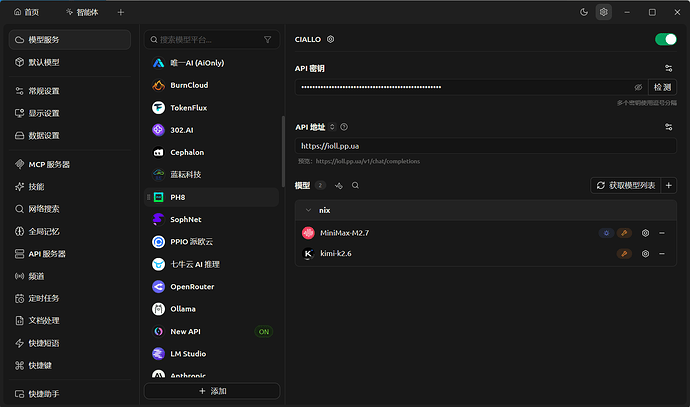The width and height of the screenshot is (690, 407).
Task: Open 全局记忆 settings
Action: [x=70, y=231]
